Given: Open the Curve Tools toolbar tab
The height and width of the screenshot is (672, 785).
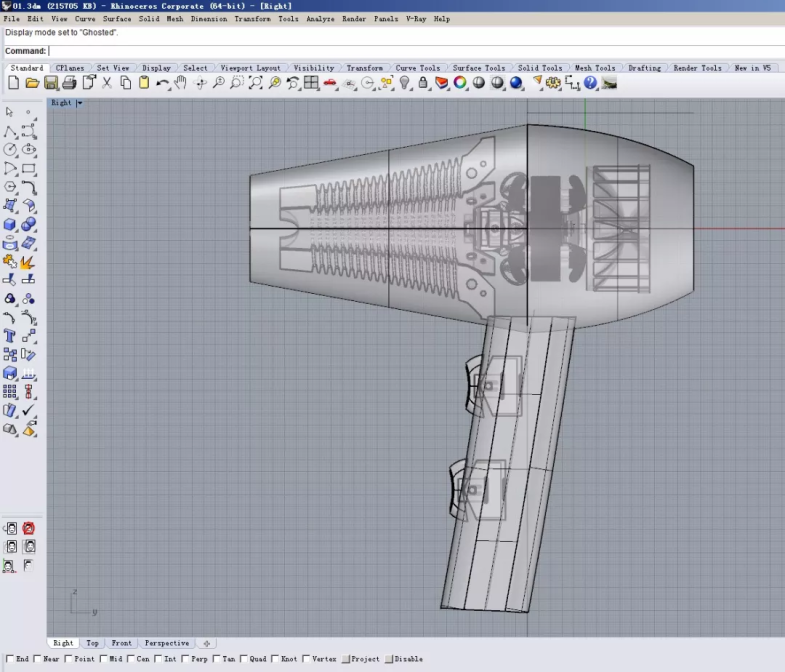Looking at the screenshot, I should click(417, 68).
